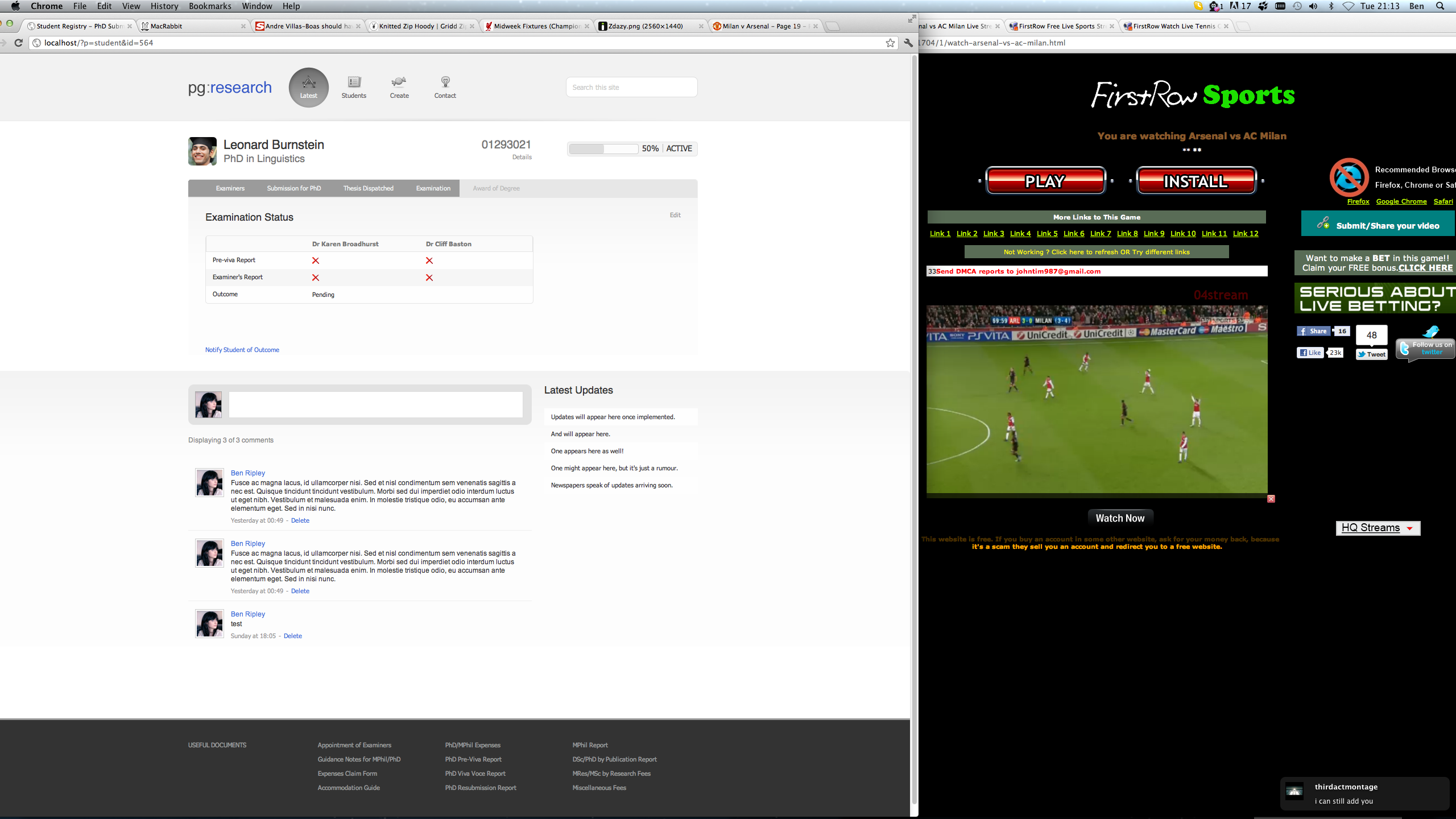The width and height of the screenshot is (1456, 819).
Task: Click Cliff Baston Pre-viva Report cross
Action: tap(429, 260)
